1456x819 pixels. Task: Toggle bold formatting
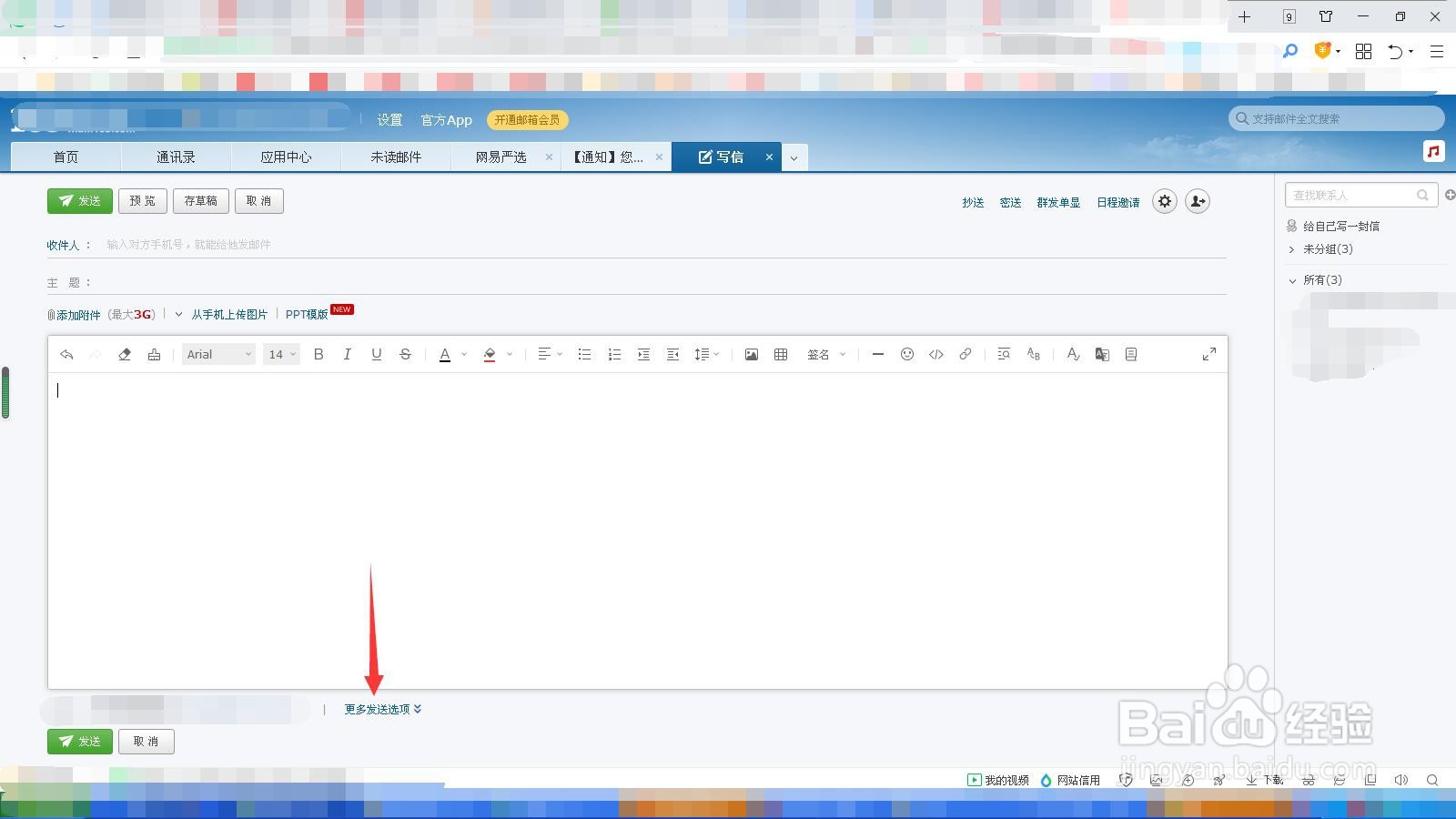(x=318, y=354)
